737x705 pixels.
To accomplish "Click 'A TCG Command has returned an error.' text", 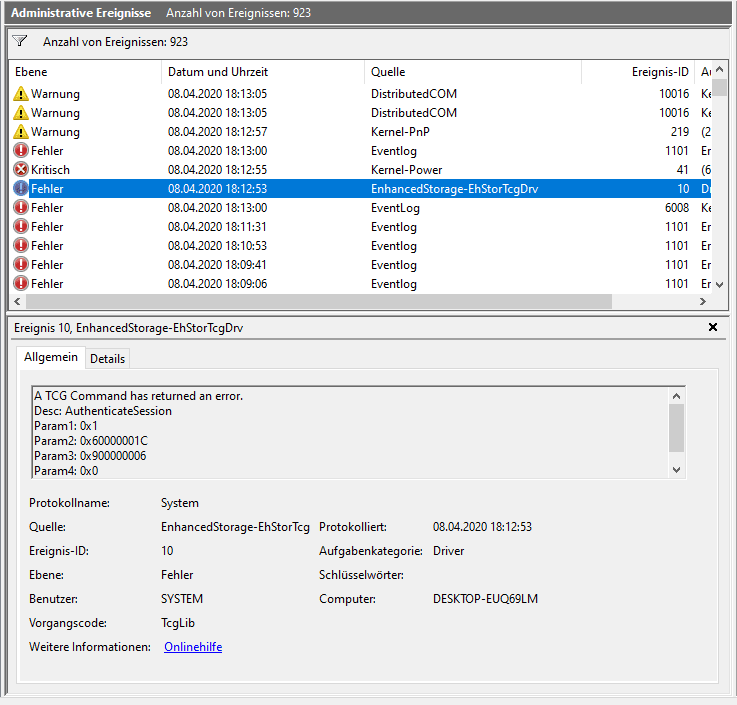I will 139,396.
